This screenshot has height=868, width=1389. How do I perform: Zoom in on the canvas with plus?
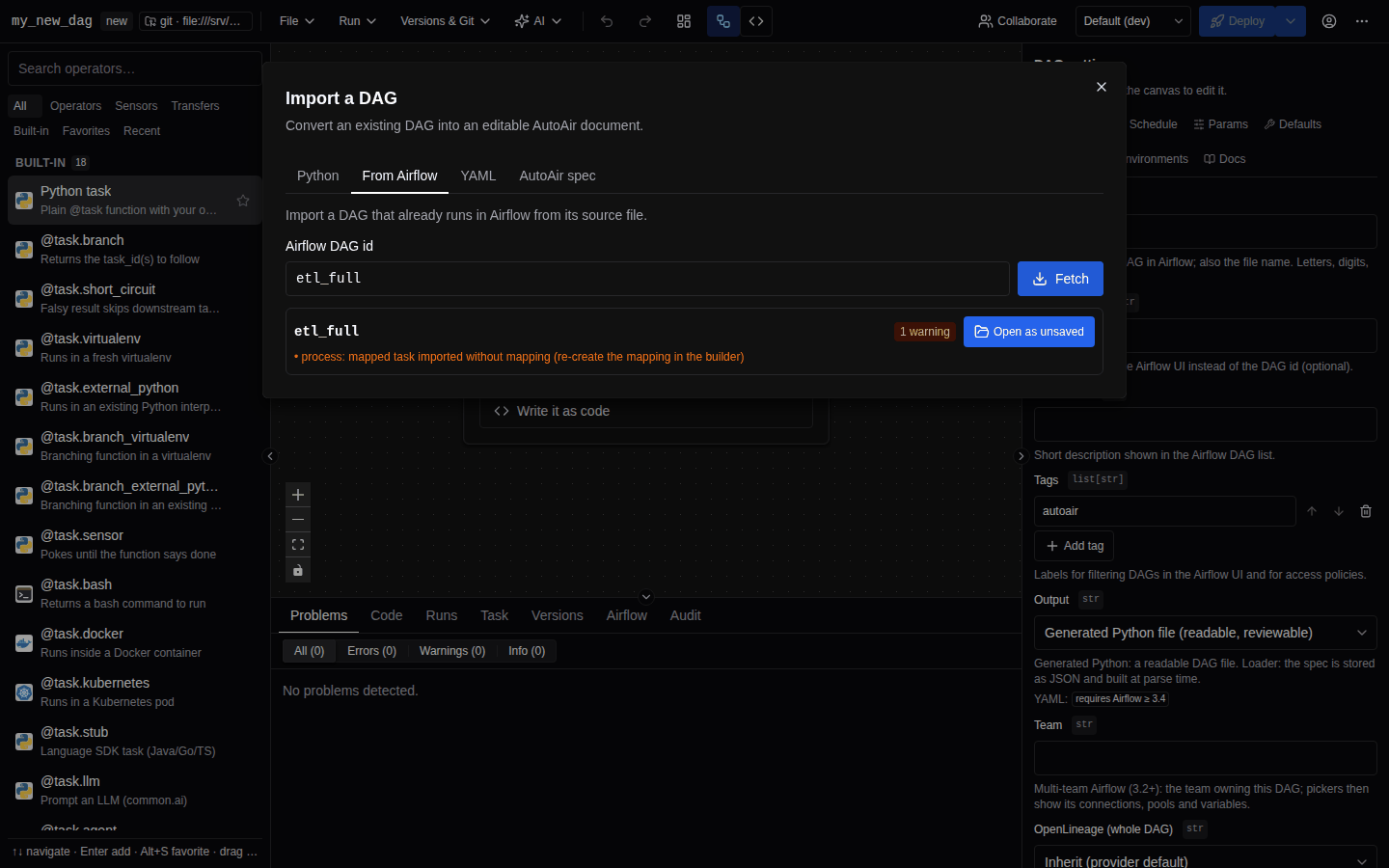point(298,495)
